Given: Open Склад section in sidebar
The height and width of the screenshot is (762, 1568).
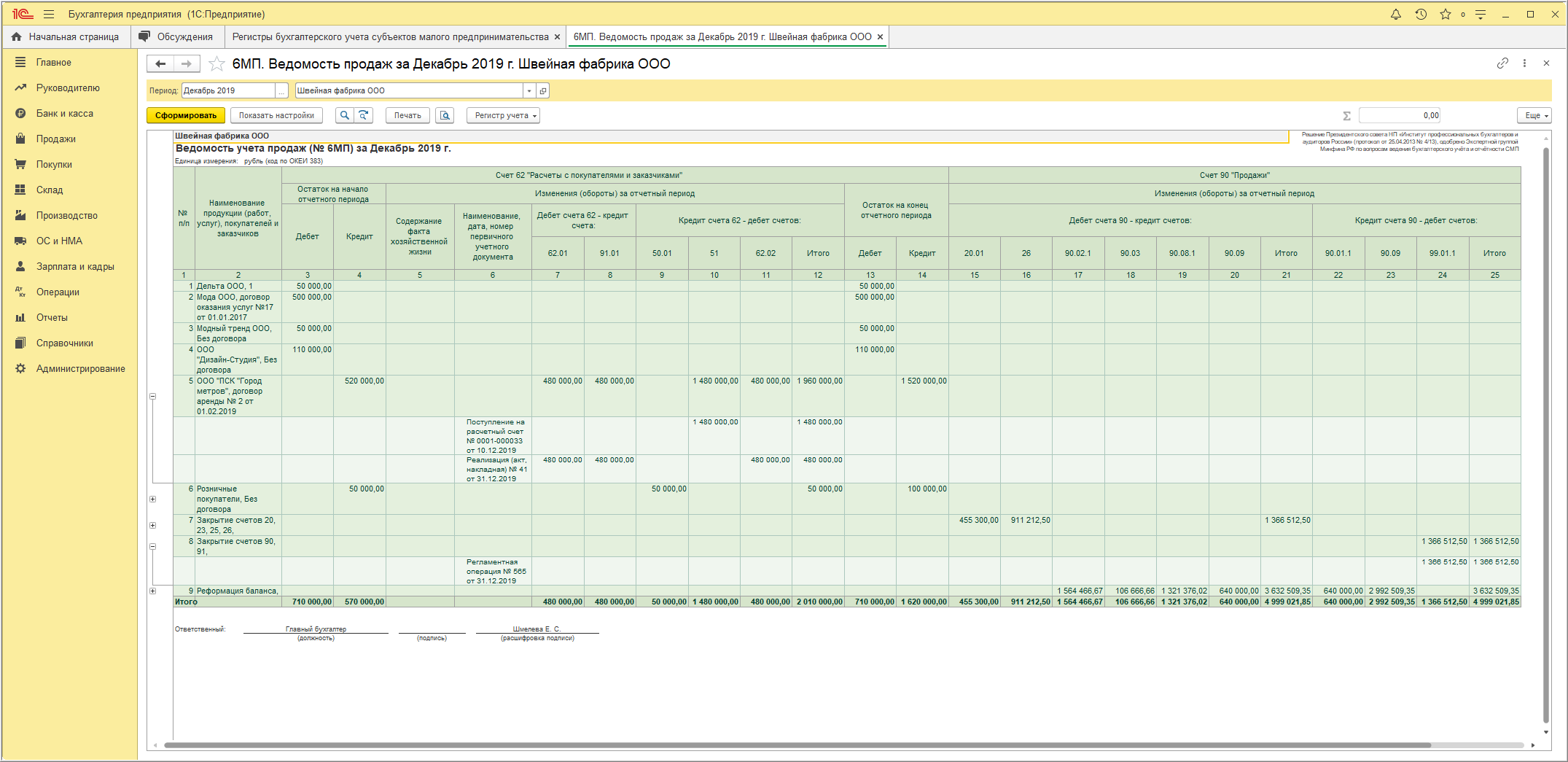Looking at the screenshot, I should point(50,190).
